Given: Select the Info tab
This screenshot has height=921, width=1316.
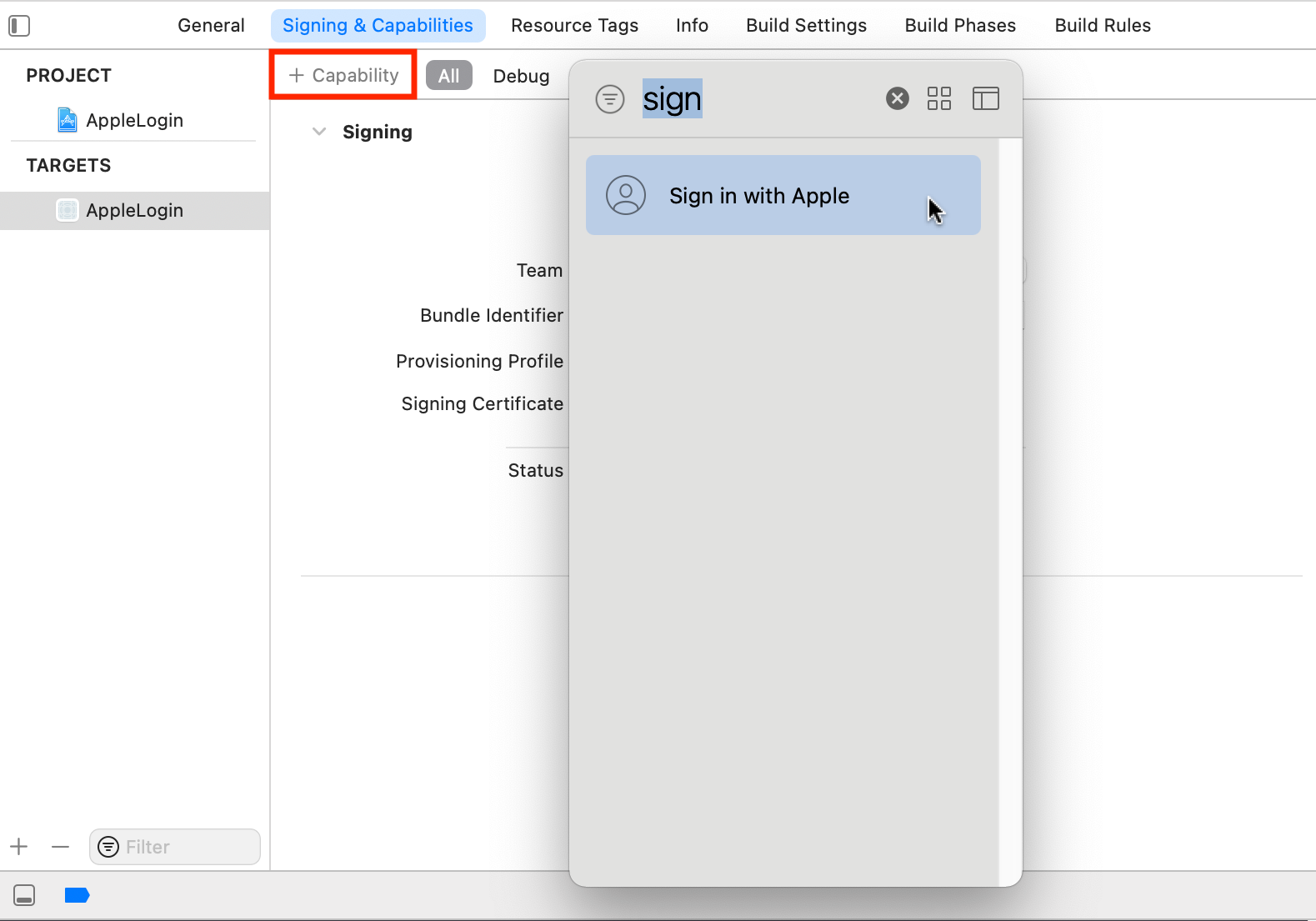Looking at the screenshot, I should click(x=692, y=26).
